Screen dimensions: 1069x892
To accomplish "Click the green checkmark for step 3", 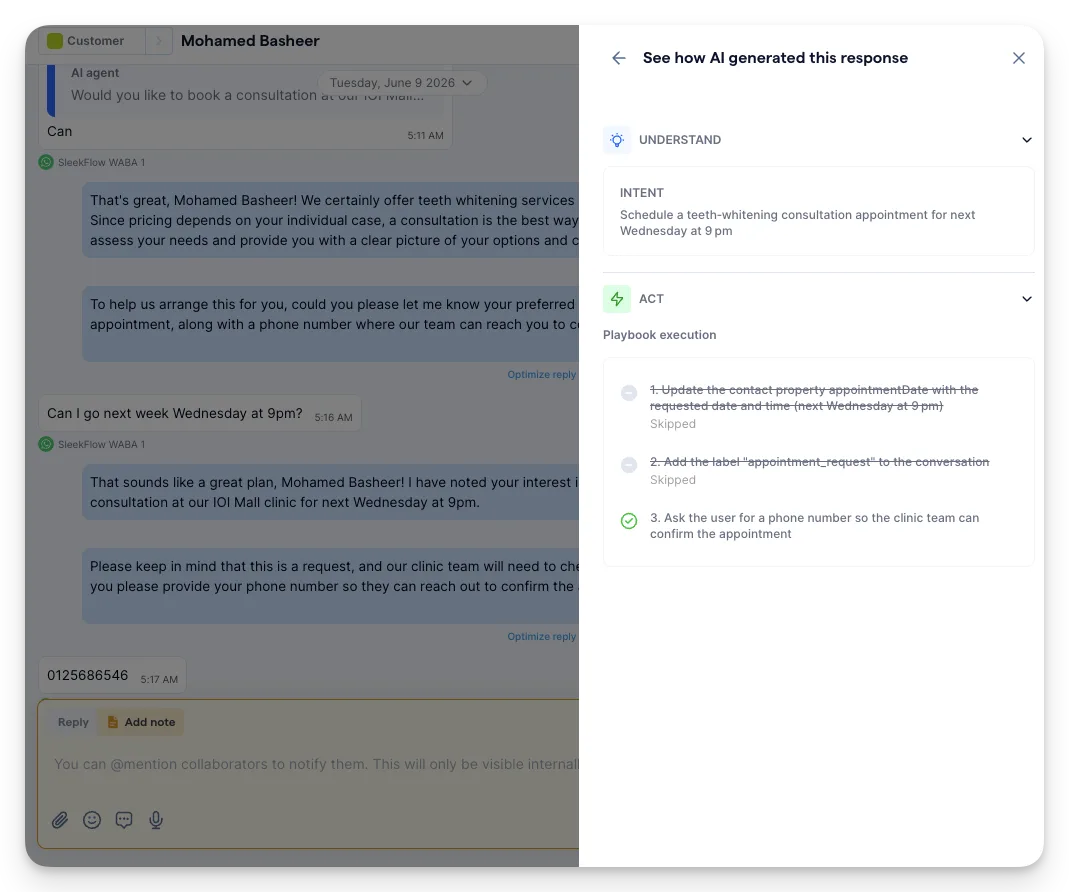I will (x=629, y=521).
